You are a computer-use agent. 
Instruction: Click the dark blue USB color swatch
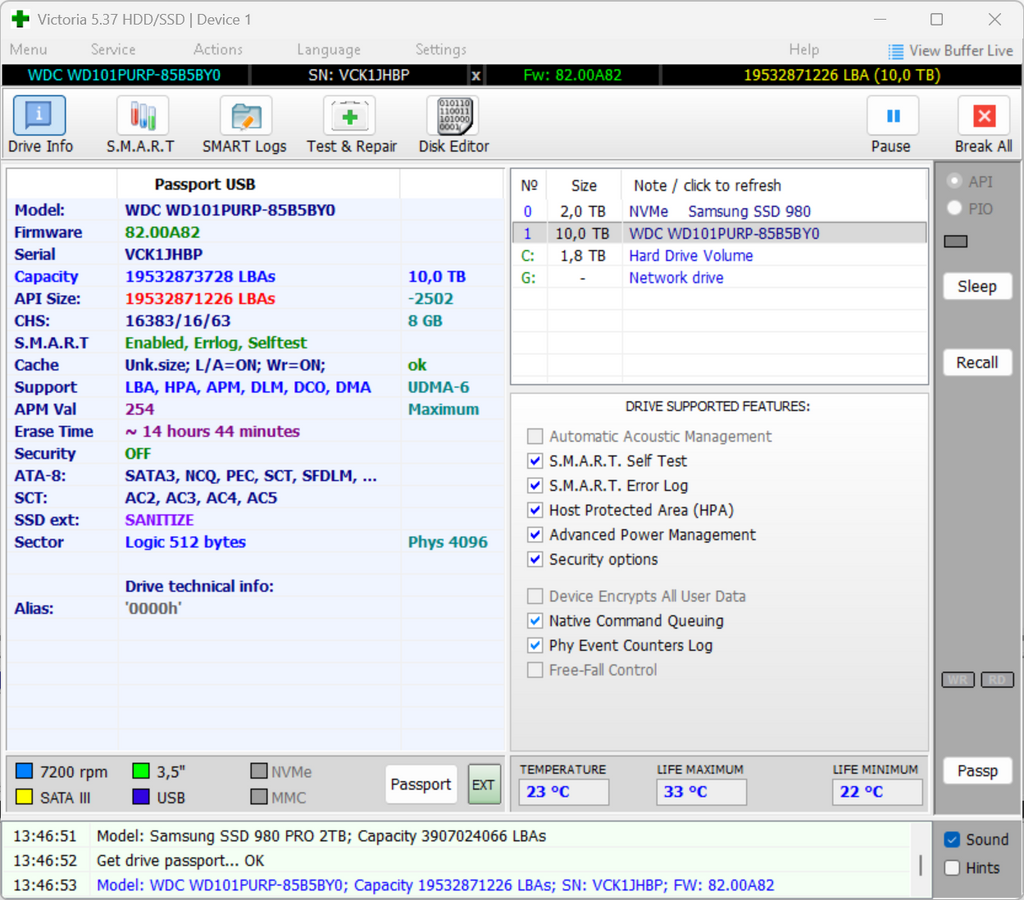(141, 797)
